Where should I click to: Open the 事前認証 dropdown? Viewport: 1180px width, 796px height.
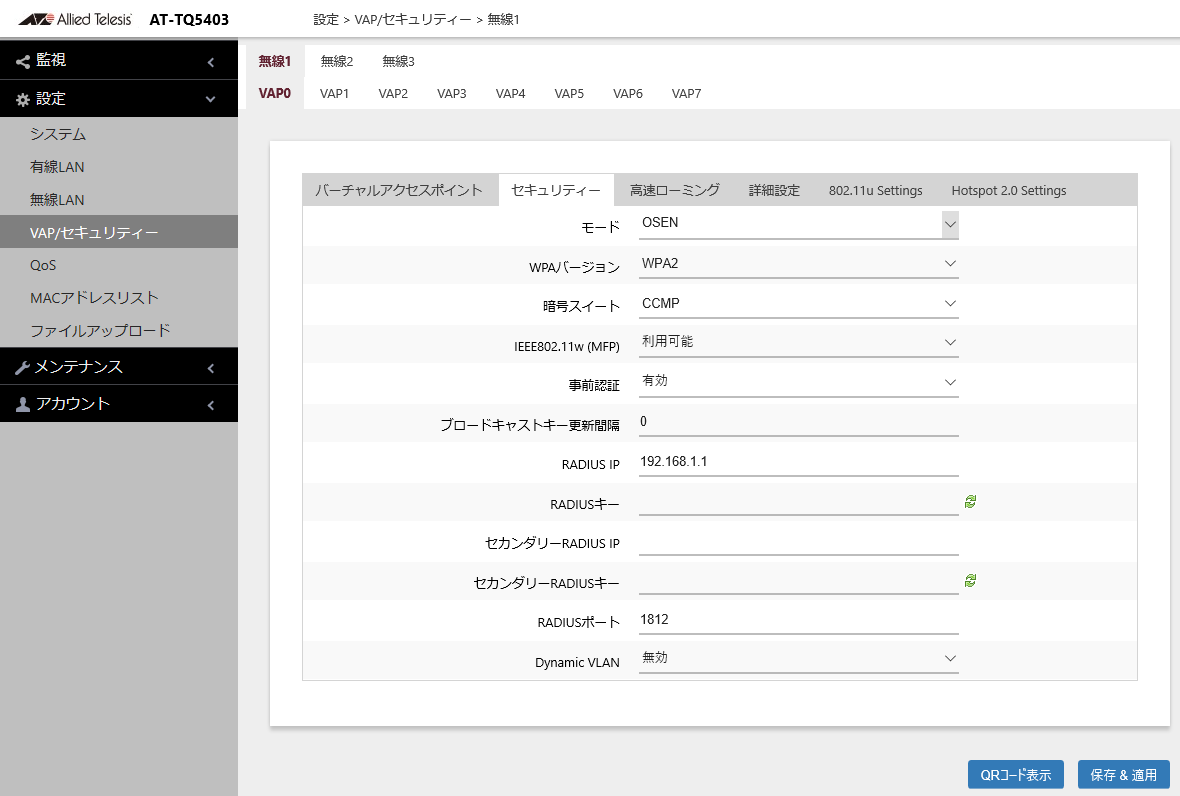pos(798,382)
